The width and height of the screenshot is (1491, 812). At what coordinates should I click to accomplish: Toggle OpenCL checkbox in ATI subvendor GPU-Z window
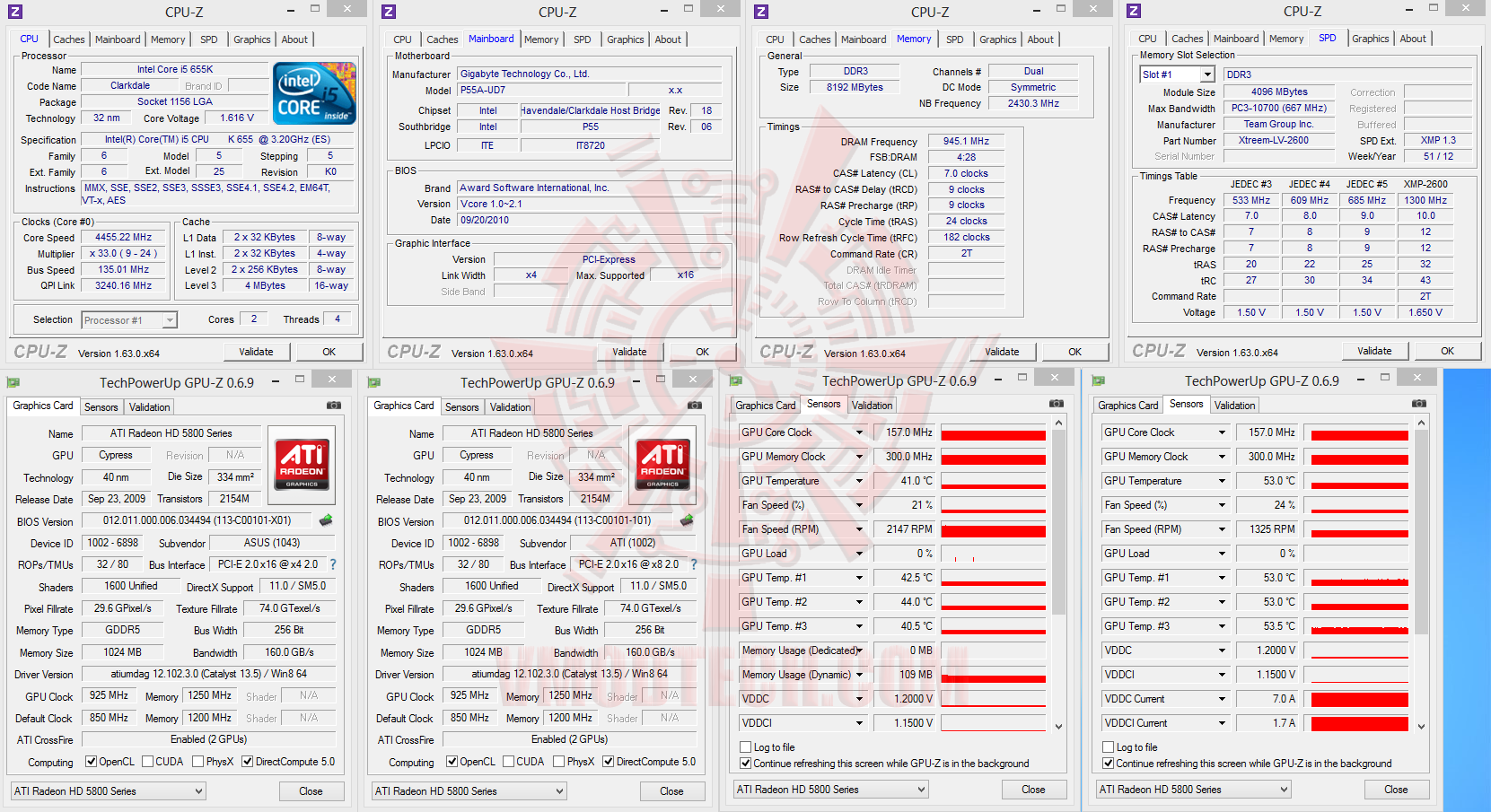[x=452, y=762]
